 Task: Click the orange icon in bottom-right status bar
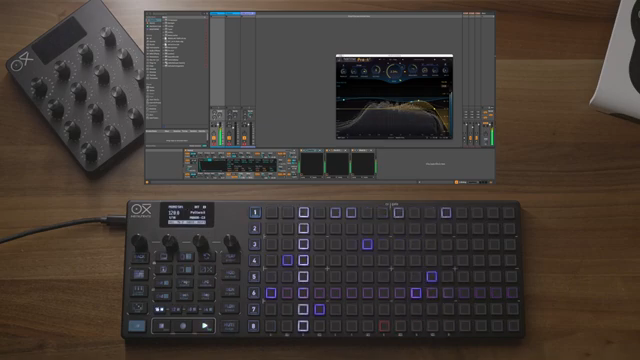click(x=456, y=182)
